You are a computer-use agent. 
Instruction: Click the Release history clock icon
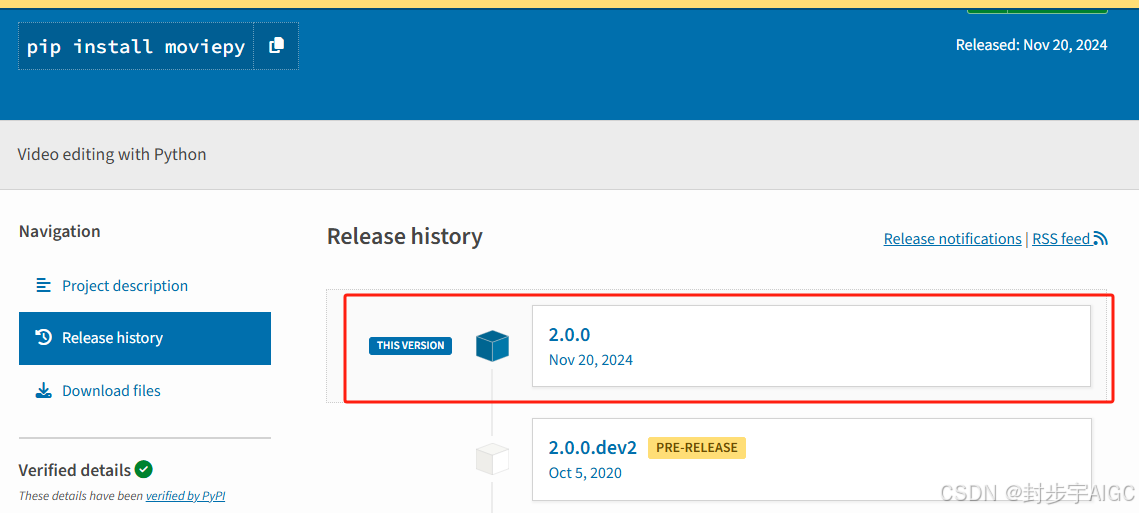[x=44, y=337]
